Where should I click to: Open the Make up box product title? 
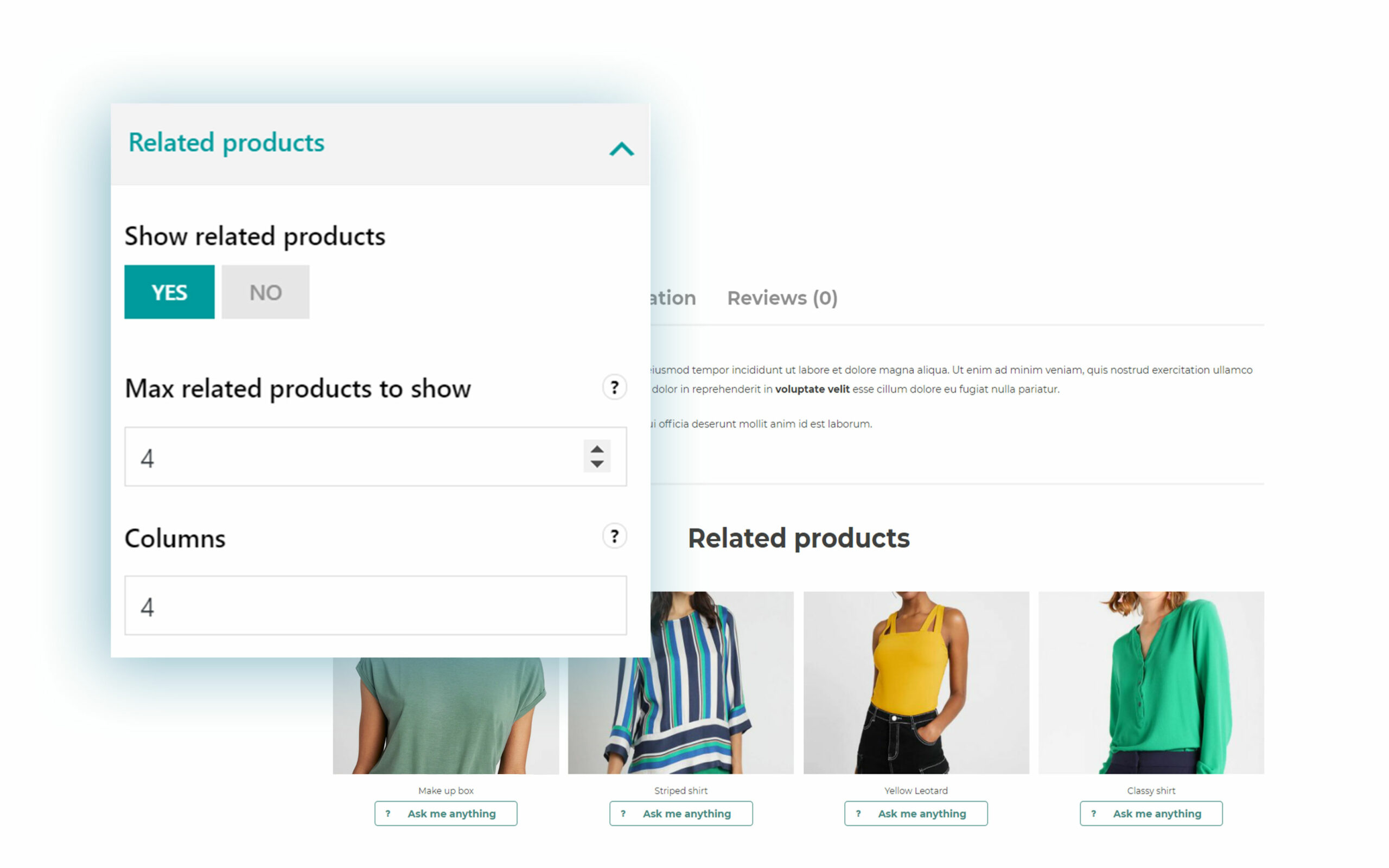(x=445, y=790)
